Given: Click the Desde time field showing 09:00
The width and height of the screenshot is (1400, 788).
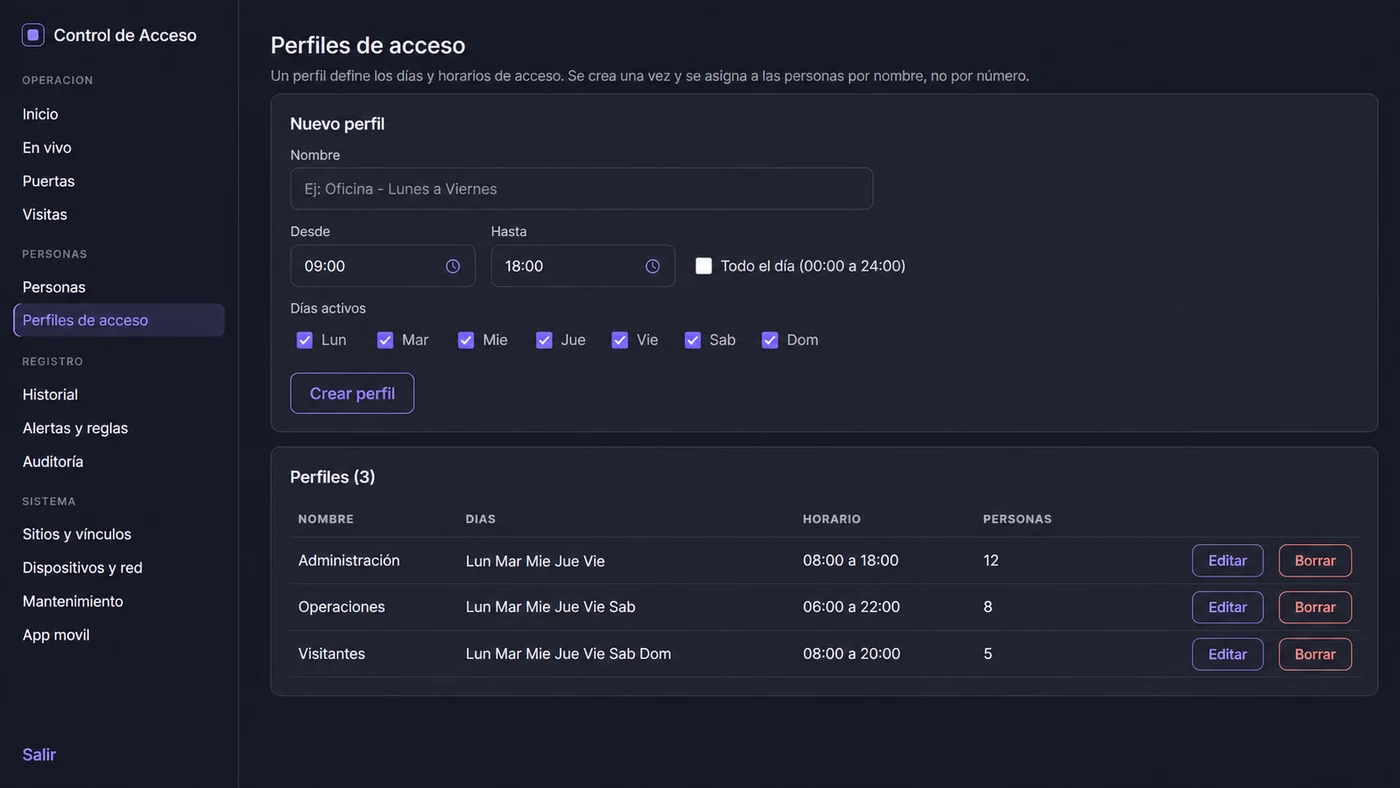Looking at the screenshot, I should (x=383, y=266).
